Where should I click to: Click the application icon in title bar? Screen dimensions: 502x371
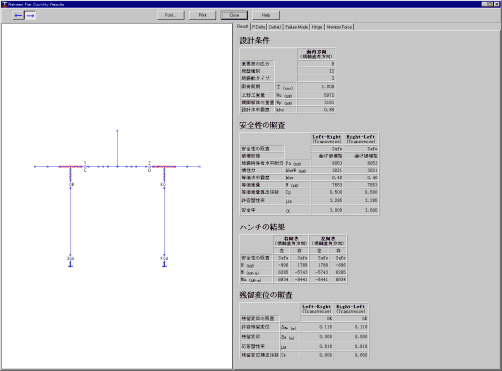tap(4, 4)
